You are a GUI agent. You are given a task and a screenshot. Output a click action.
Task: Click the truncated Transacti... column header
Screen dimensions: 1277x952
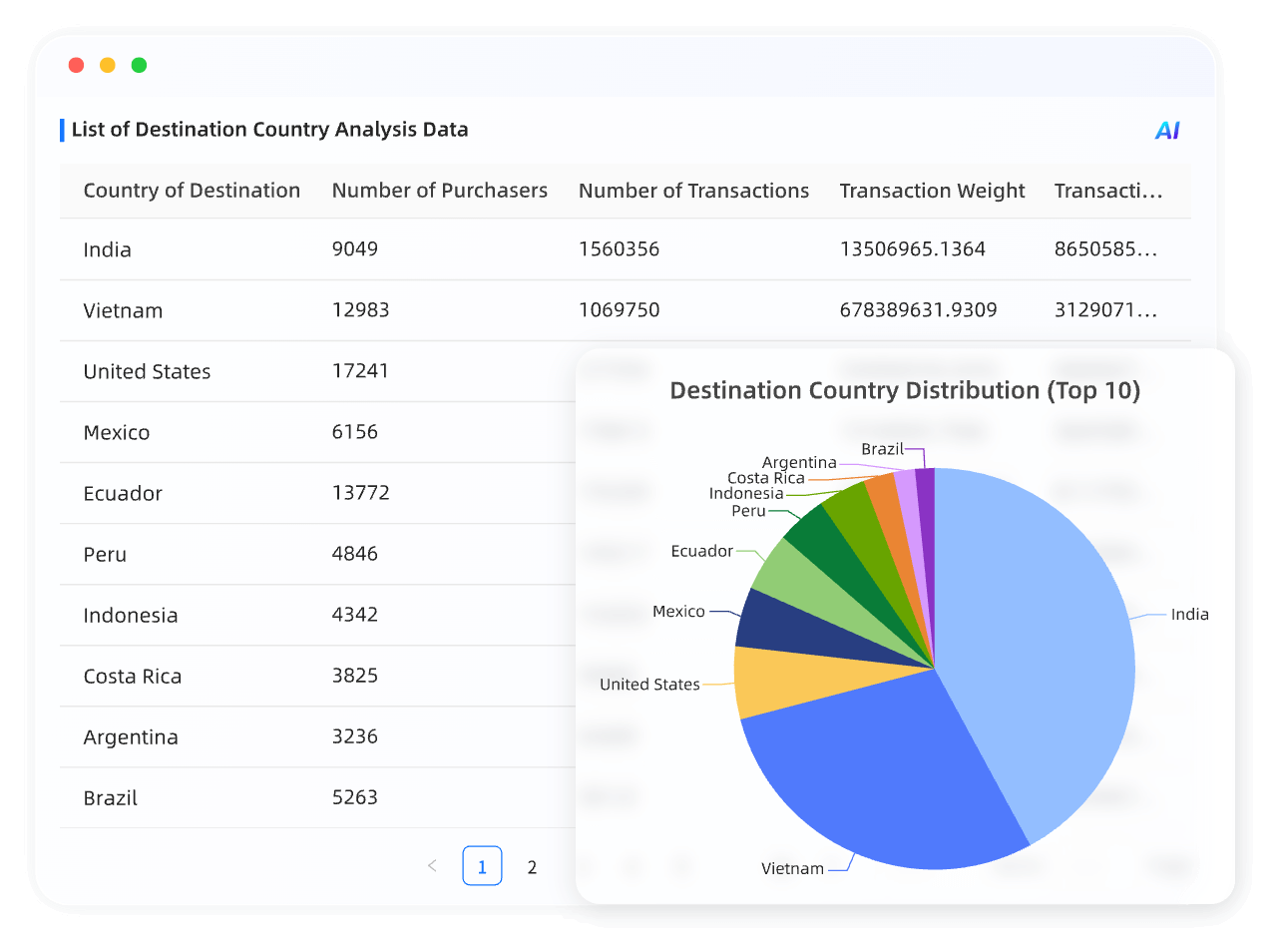pos(1109,191)
